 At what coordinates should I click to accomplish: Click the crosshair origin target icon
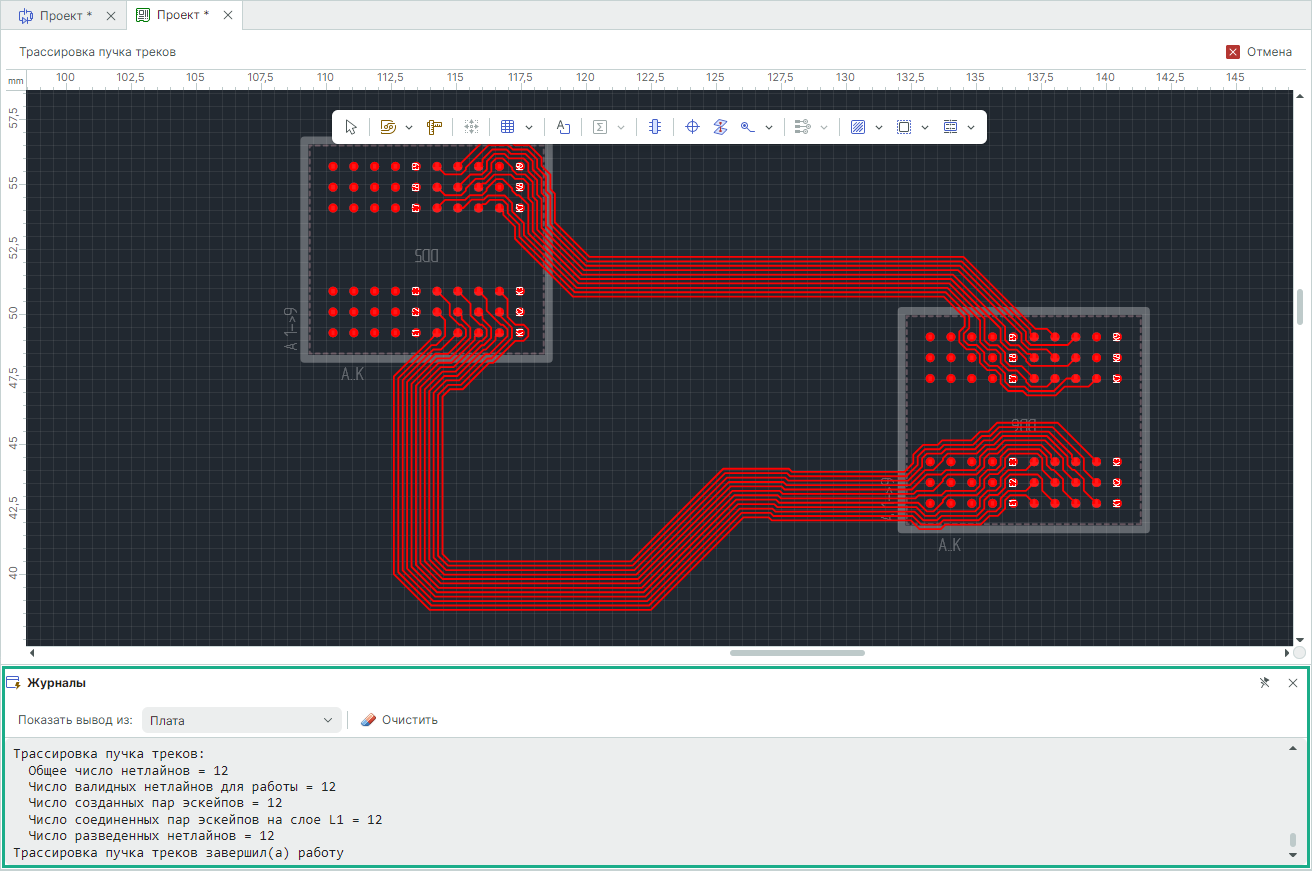692,127
